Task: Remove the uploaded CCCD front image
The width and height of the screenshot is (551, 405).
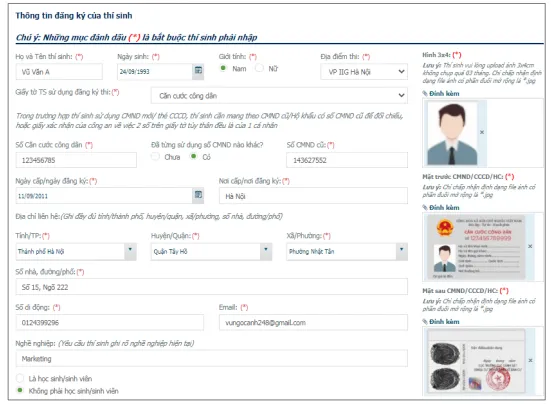Action: point(530,247)
